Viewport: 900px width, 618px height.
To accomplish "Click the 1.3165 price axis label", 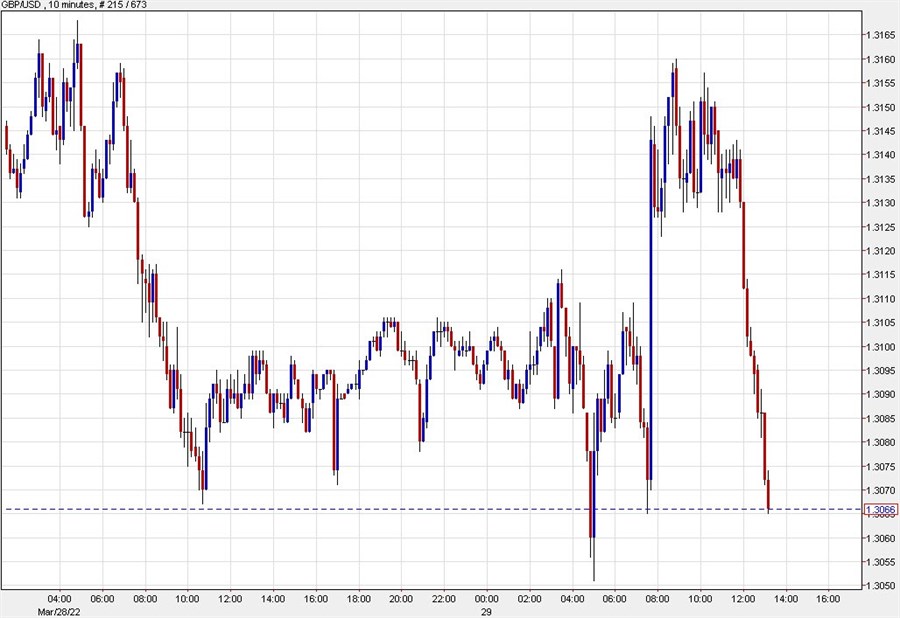I will [x=880, y=36].
